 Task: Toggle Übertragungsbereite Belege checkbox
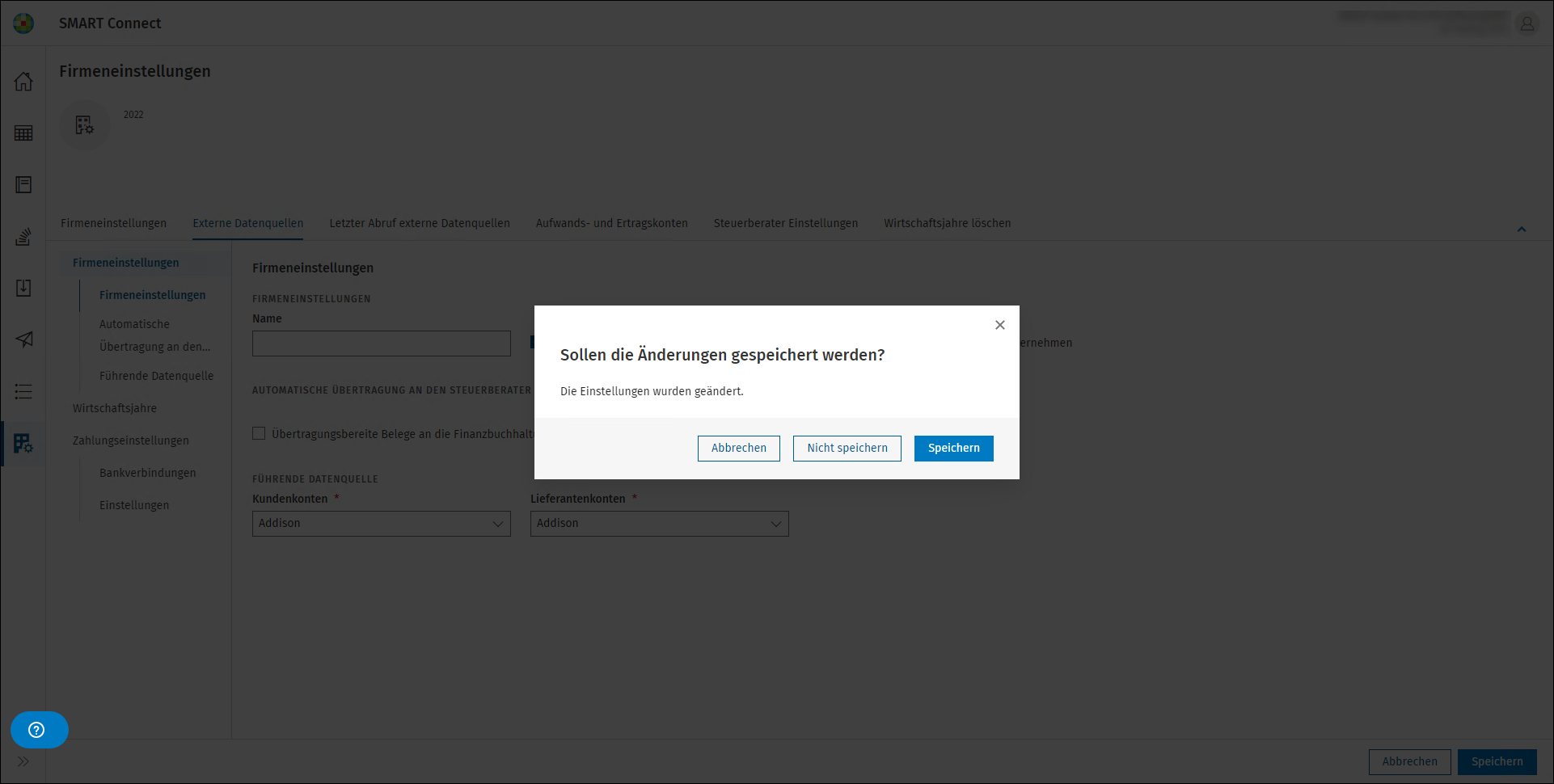pos(259,434)
